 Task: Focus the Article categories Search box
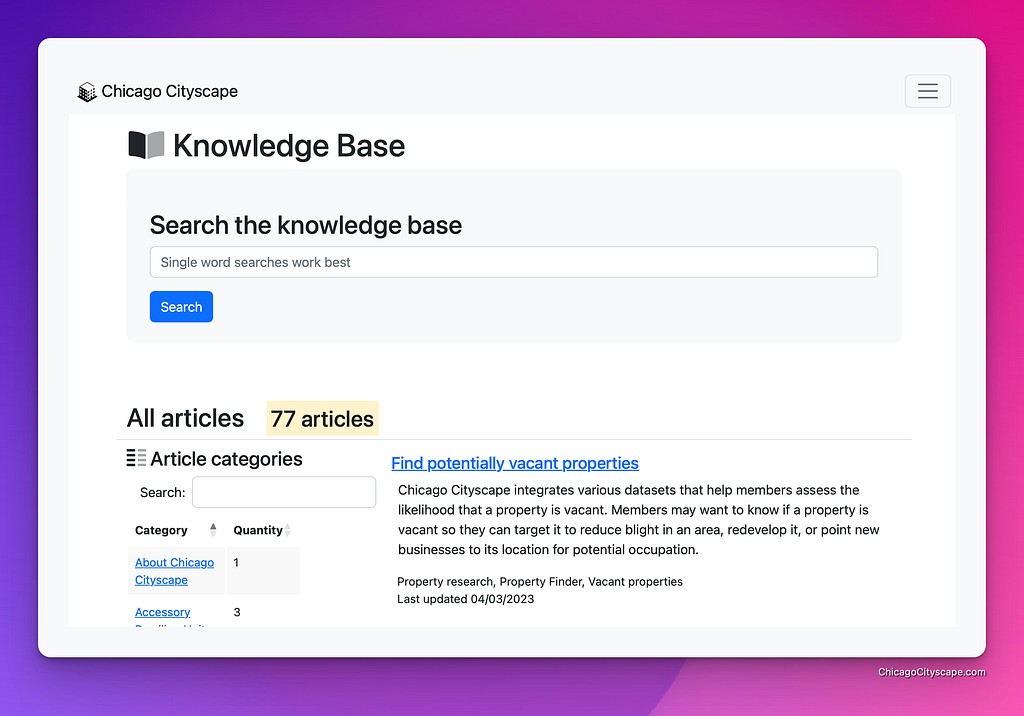[283, 492]
